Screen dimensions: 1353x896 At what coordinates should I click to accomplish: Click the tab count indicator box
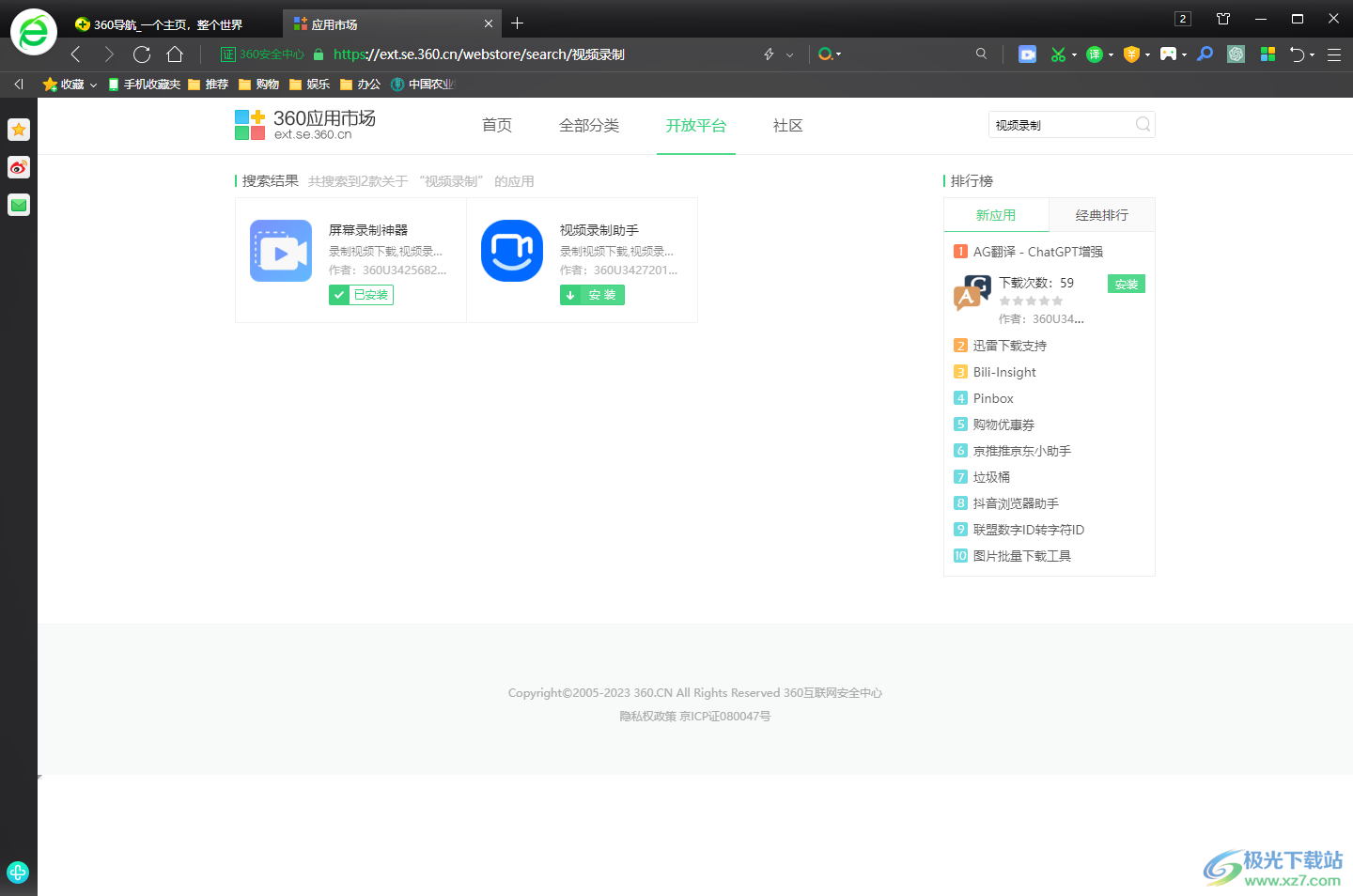click(1183, 19)
